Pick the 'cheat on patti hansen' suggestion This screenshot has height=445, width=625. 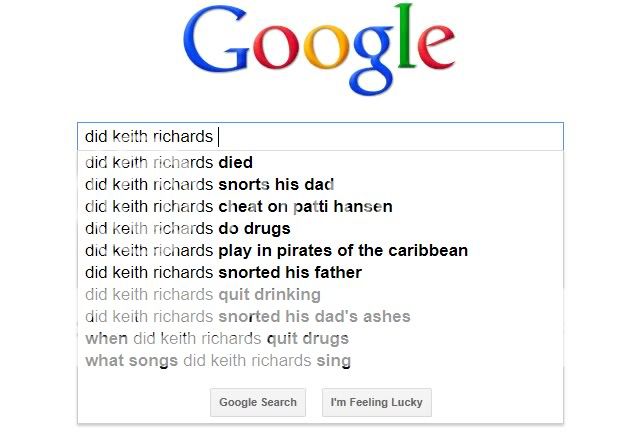click(x=238, y=206)
